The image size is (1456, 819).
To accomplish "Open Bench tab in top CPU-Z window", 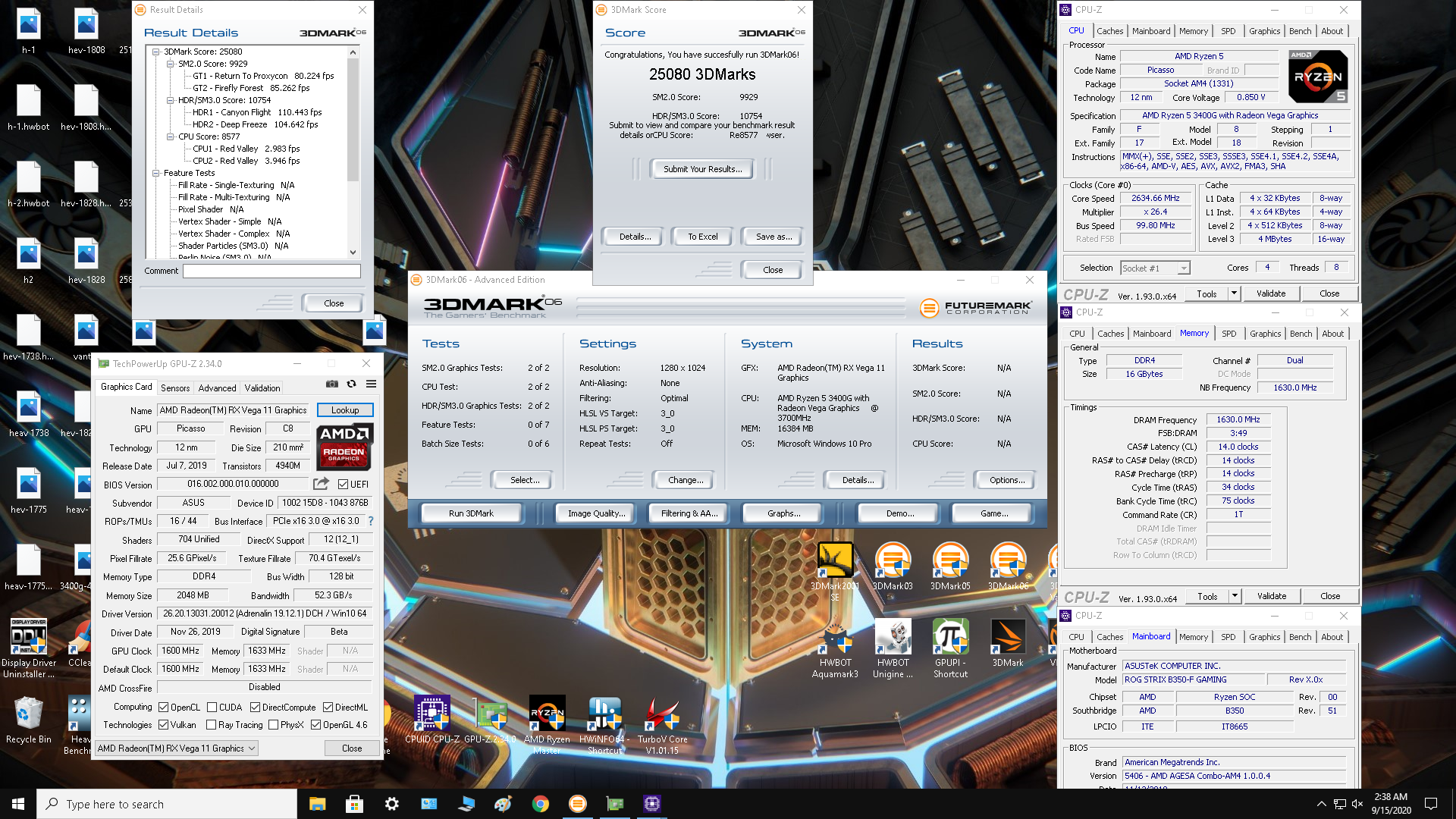I will coord(1300,31).
